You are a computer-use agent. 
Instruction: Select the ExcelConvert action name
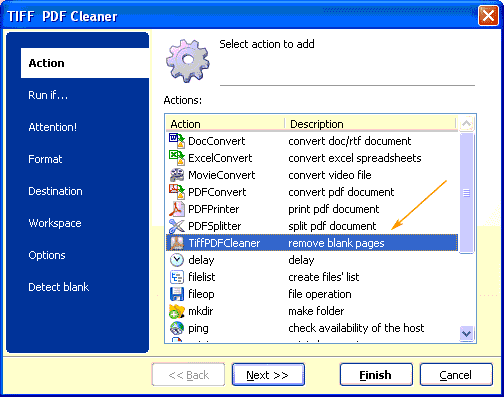[x=220, y=158]
